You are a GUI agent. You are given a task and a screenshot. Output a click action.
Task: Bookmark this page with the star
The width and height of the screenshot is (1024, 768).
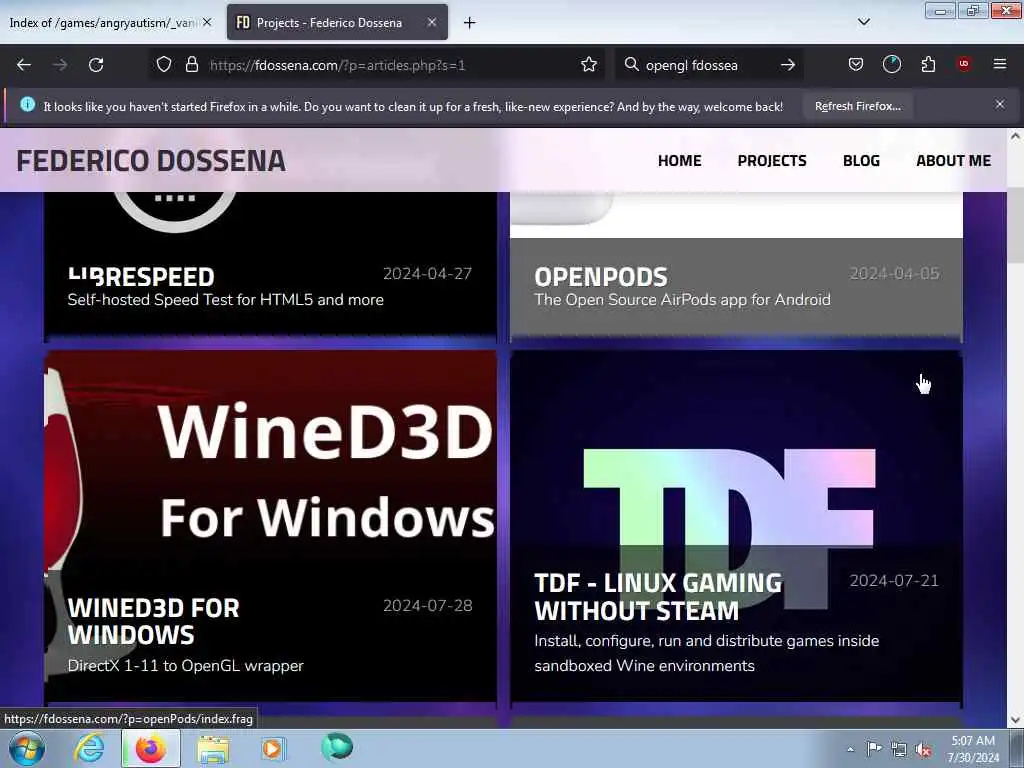(588, 65)
